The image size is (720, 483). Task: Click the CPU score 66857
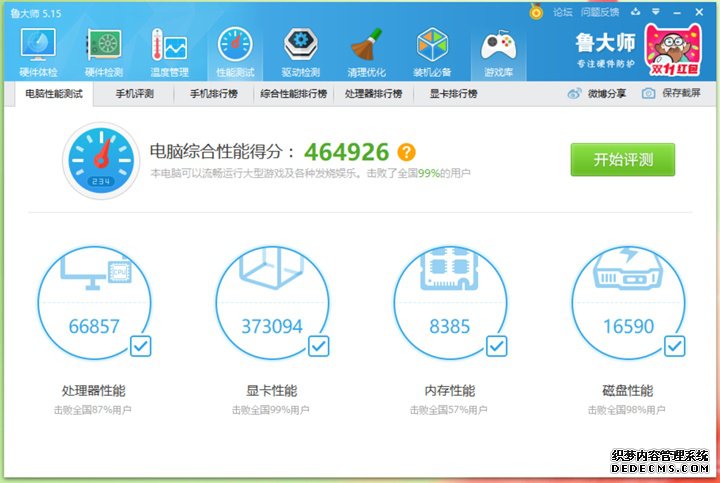94,326
